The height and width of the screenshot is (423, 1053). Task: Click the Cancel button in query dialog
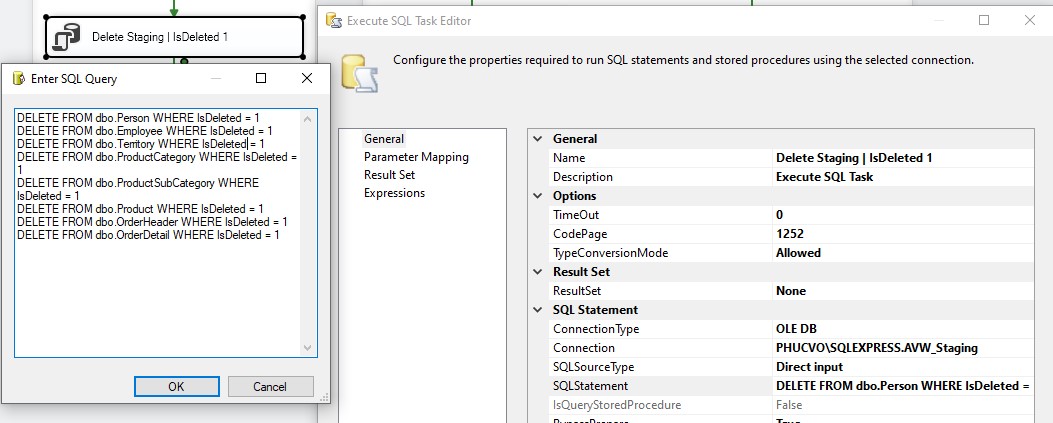coord(270,387)
